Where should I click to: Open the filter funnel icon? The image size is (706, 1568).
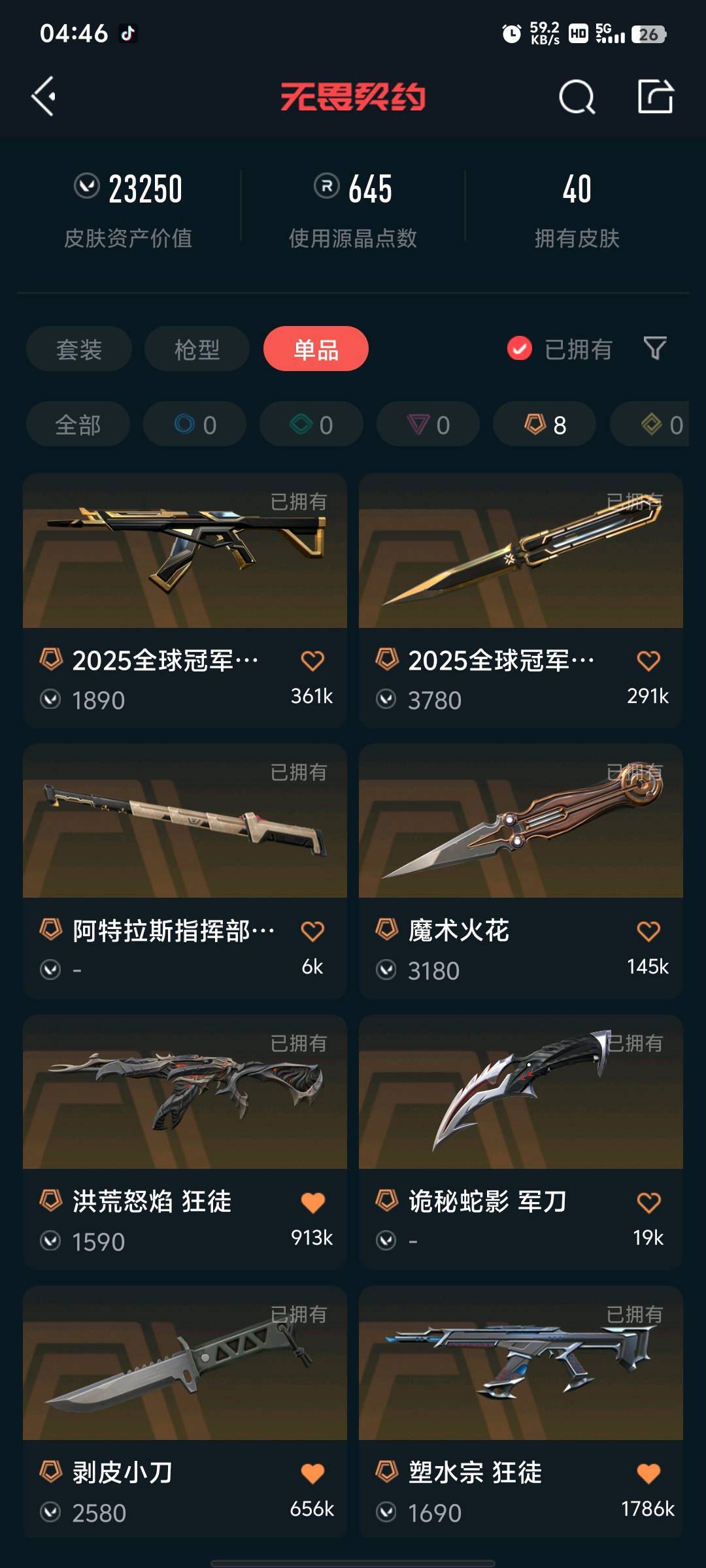(654, 348)
